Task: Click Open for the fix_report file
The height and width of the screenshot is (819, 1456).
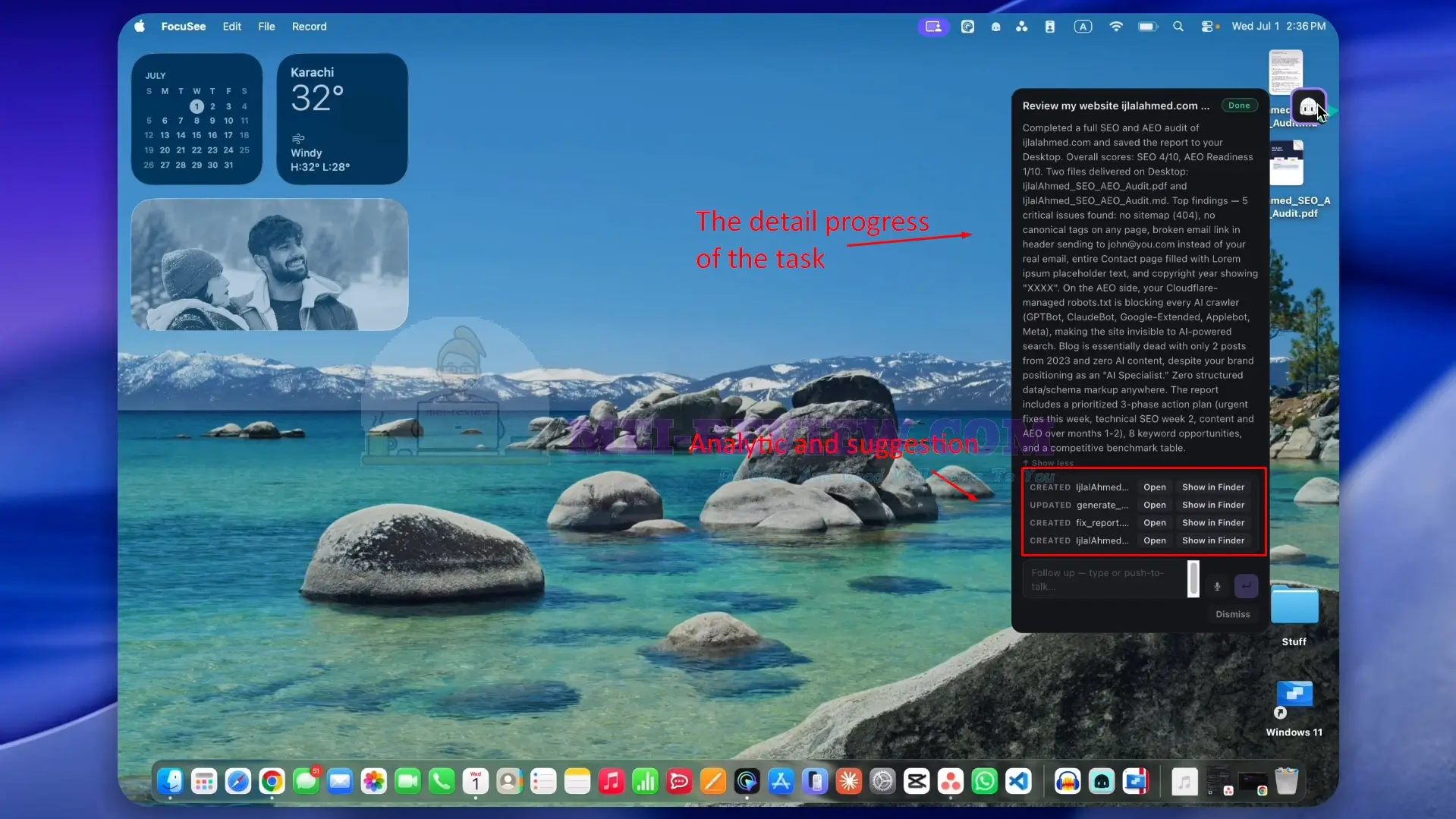Action: point(1154,523)
